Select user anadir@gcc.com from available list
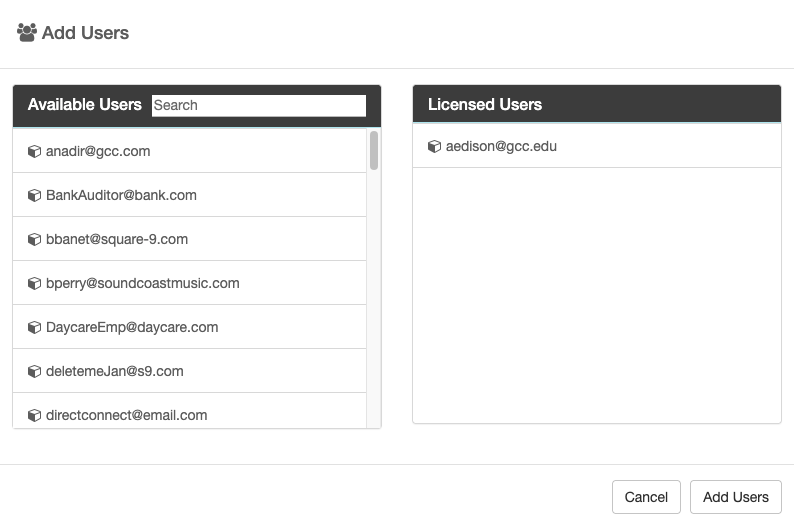Image resolution: width=794 pixels, height=525 pixels. pyautogui.click(x=98, y=152)
